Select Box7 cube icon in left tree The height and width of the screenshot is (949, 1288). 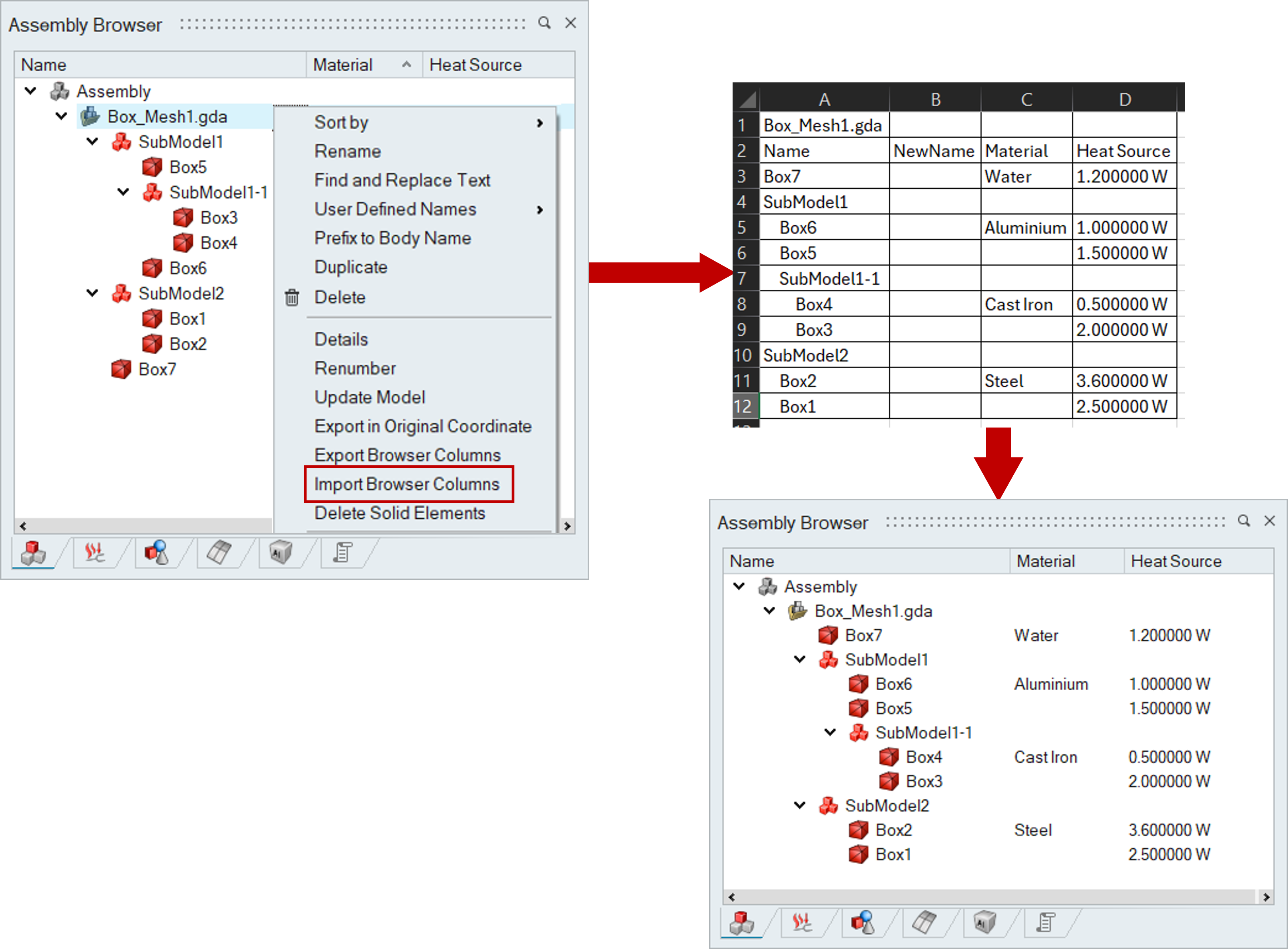point(121,369)
